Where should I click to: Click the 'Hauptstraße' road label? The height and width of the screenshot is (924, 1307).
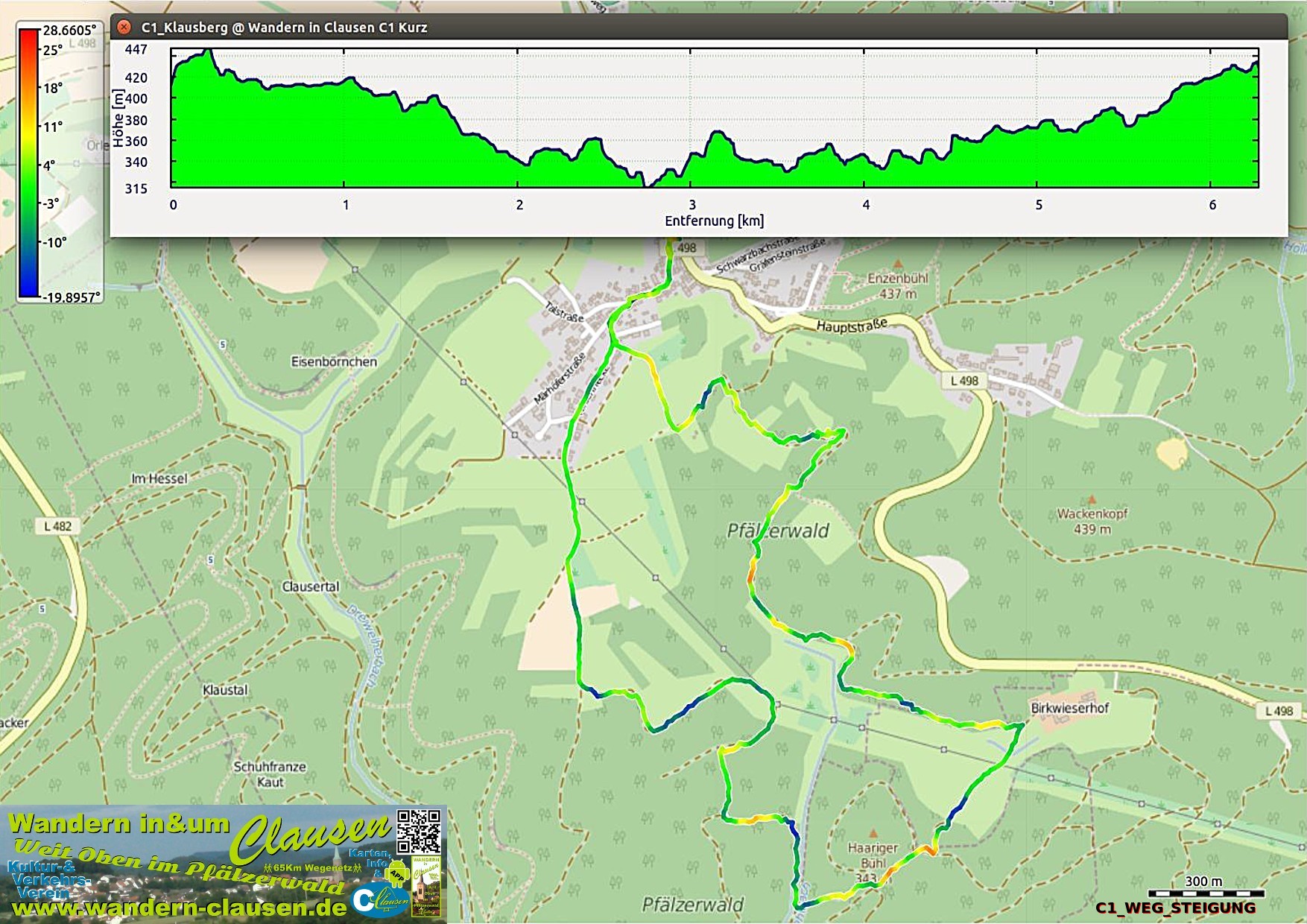852,326
